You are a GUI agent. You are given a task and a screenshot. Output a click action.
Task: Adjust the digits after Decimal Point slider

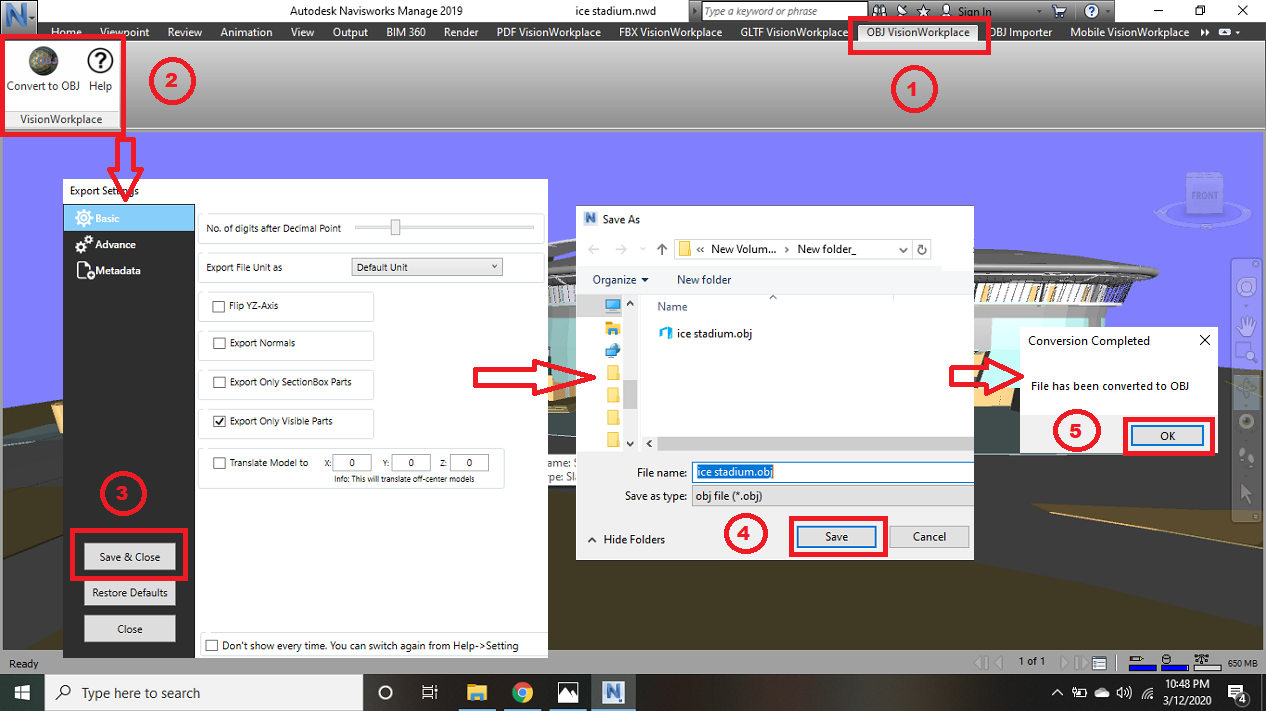395,228
